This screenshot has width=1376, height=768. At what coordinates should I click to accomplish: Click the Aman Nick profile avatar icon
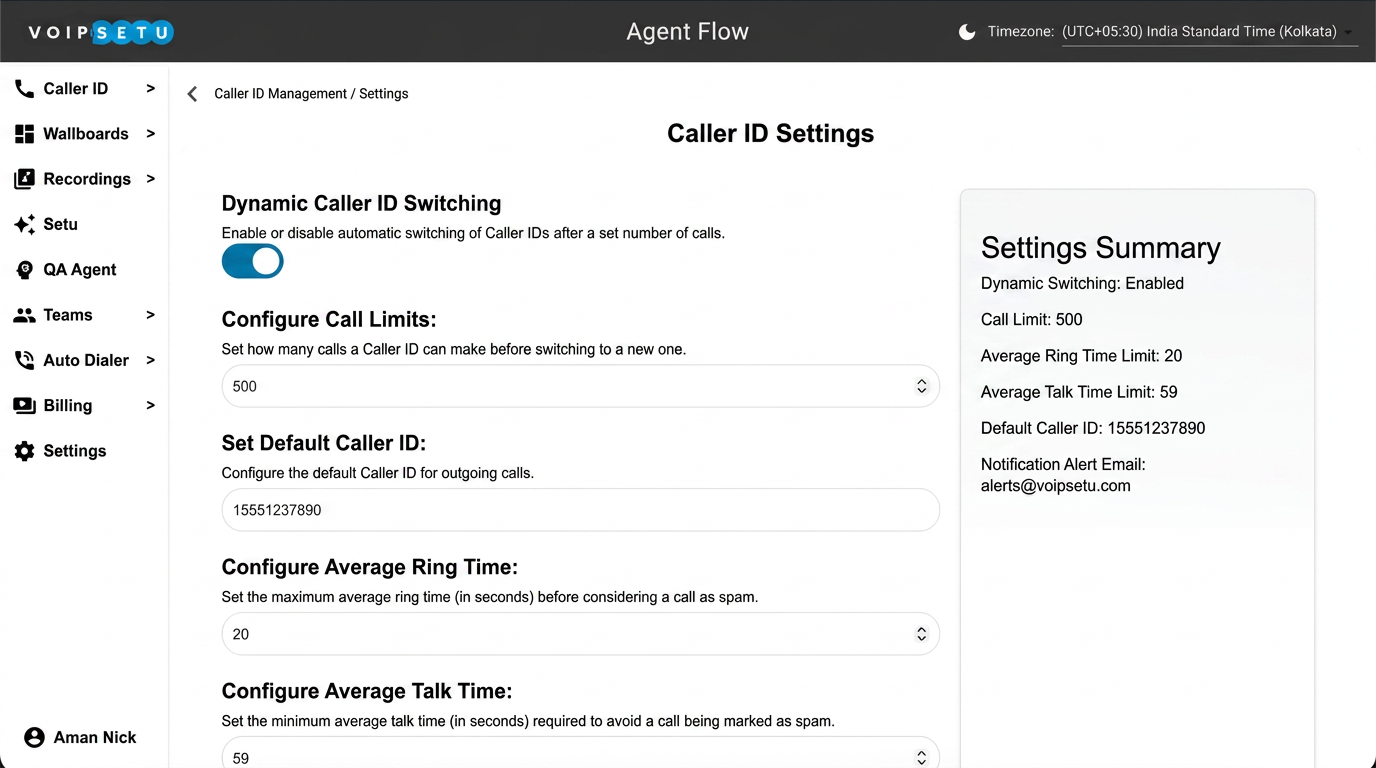coord(34,737)
